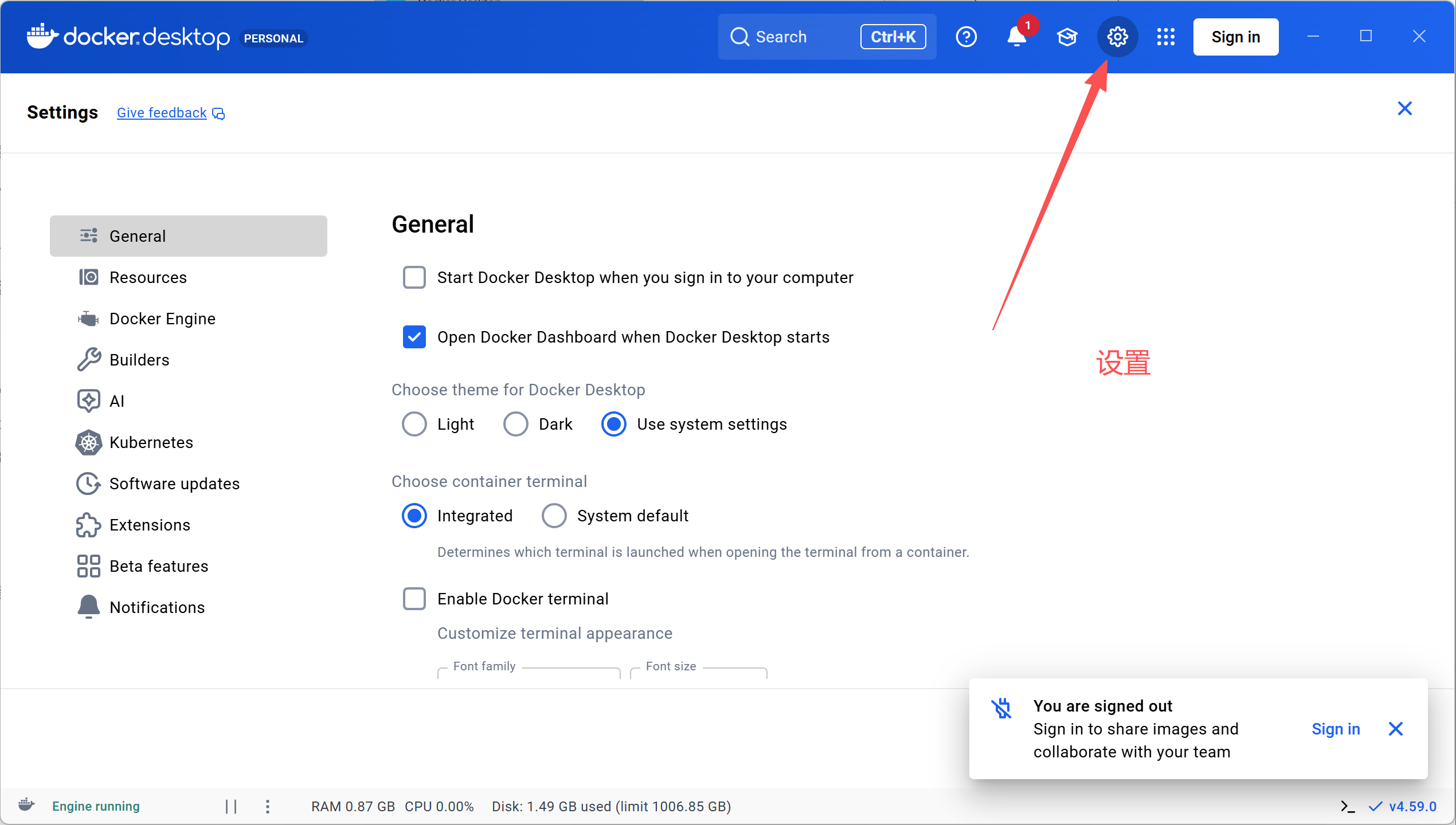Select the Dark theme option
Viewport: 1456px width, 825px height.
[515, 424]
